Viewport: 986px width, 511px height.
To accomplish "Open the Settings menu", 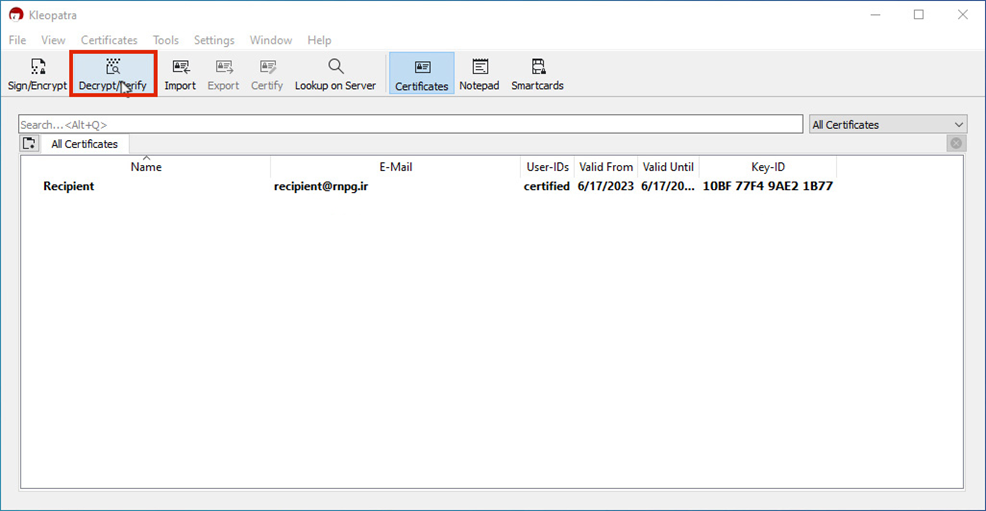I will point(214,40).
